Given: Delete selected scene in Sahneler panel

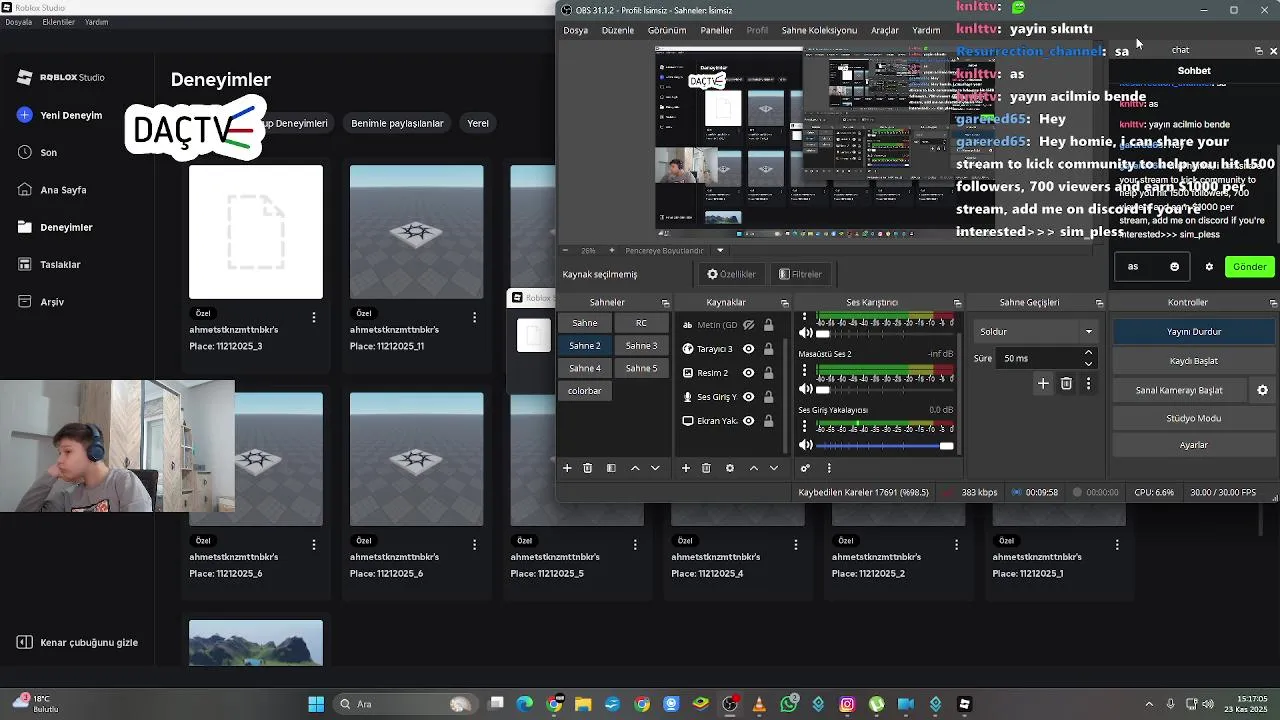Looking at the screenshot, I should [588, 468].
